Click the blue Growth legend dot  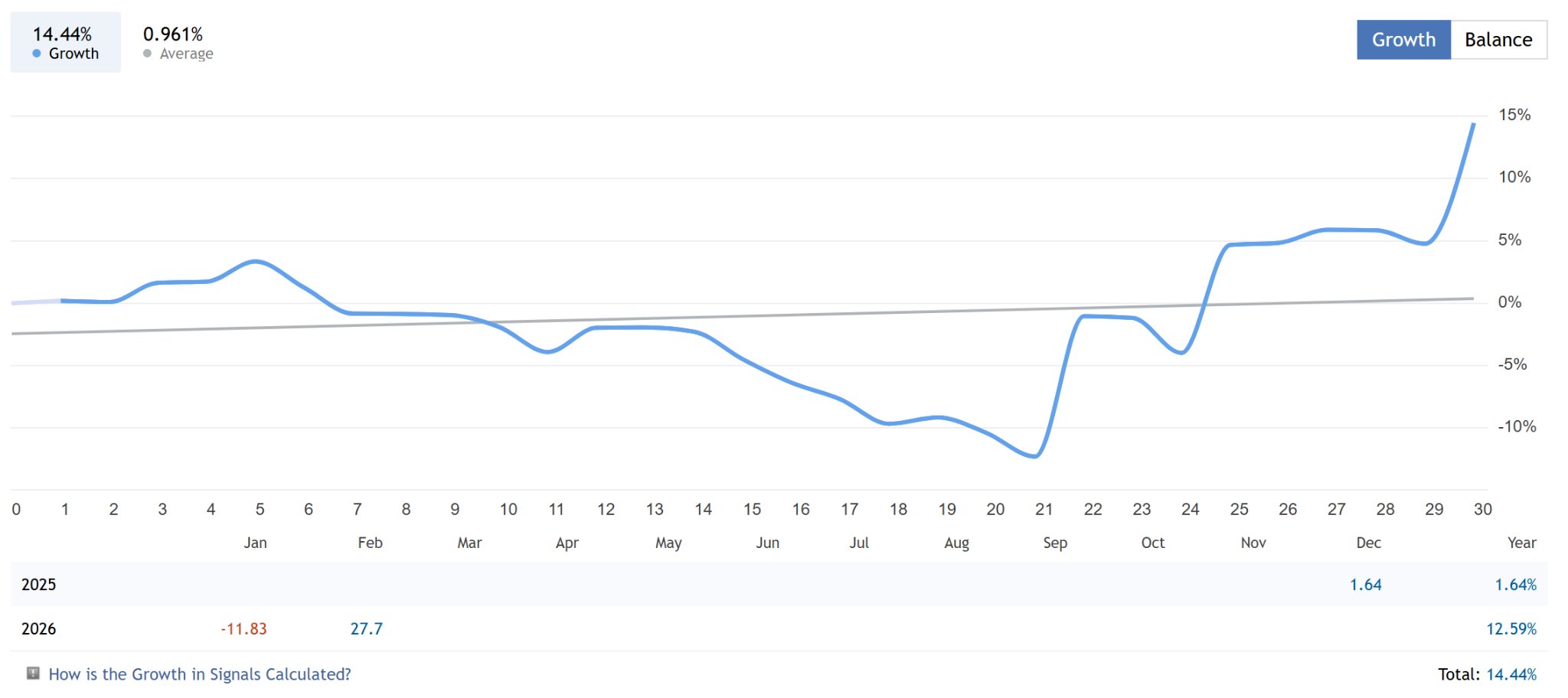point(37,54)
